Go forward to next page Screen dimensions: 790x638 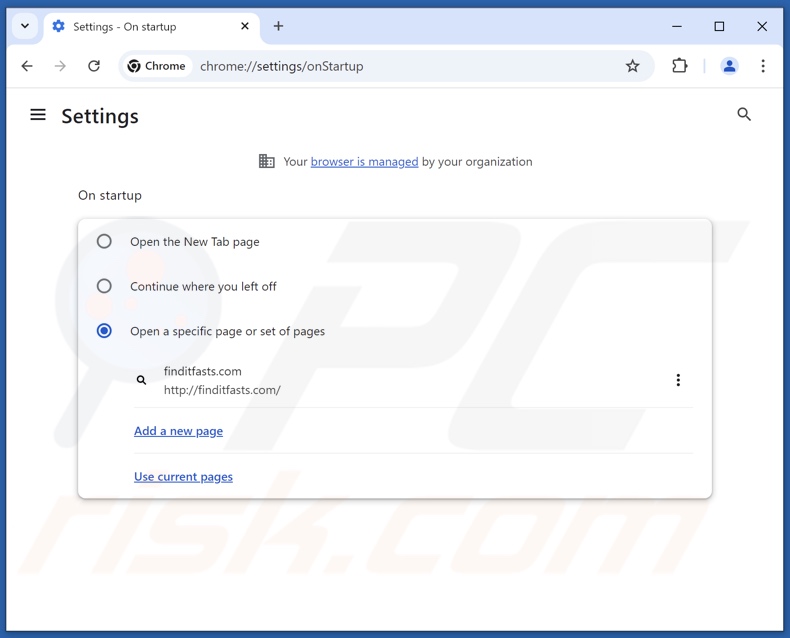60,66
